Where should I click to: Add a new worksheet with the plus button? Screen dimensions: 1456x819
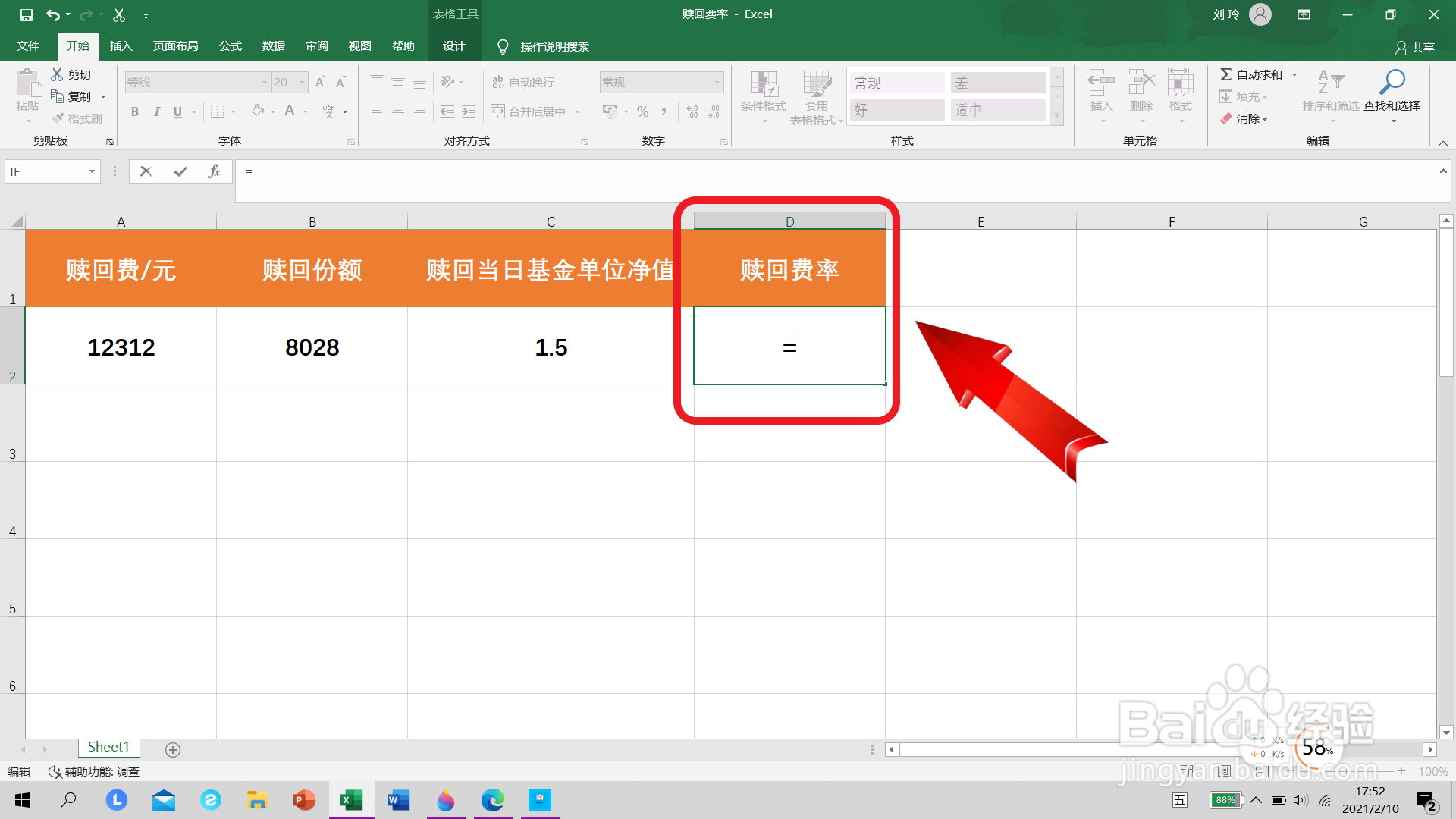(172, 749)
